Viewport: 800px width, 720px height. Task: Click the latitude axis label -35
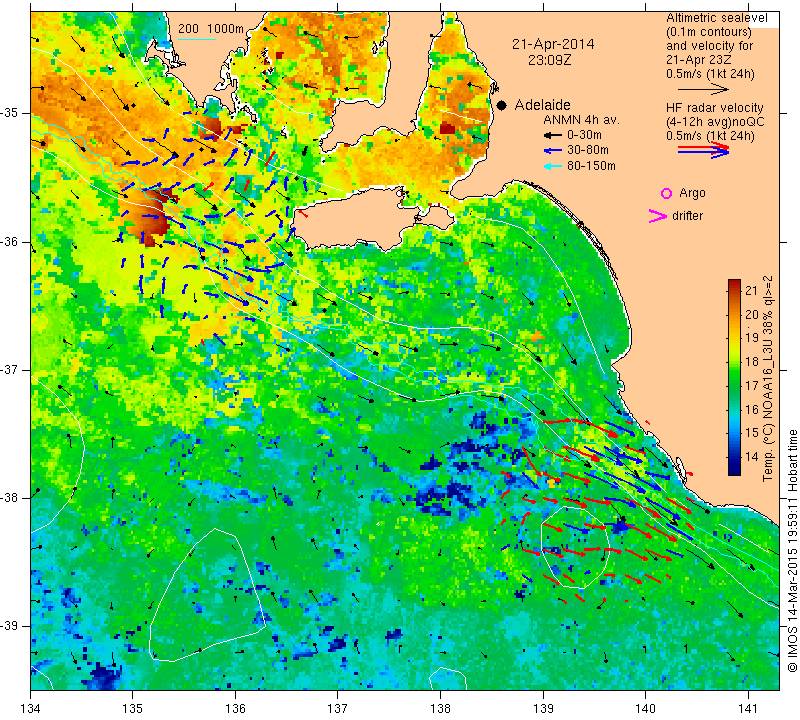[9, 113]
